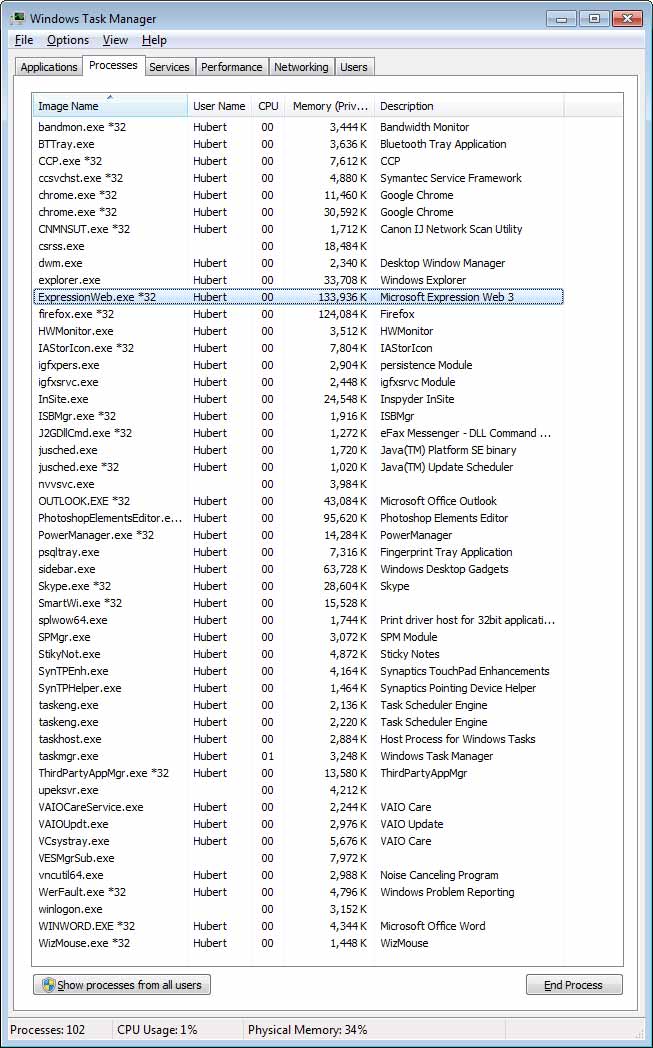Select the J2GDllCmd.exe *32 process
This screenshot has width=653, height=1048.
(298, 433)
